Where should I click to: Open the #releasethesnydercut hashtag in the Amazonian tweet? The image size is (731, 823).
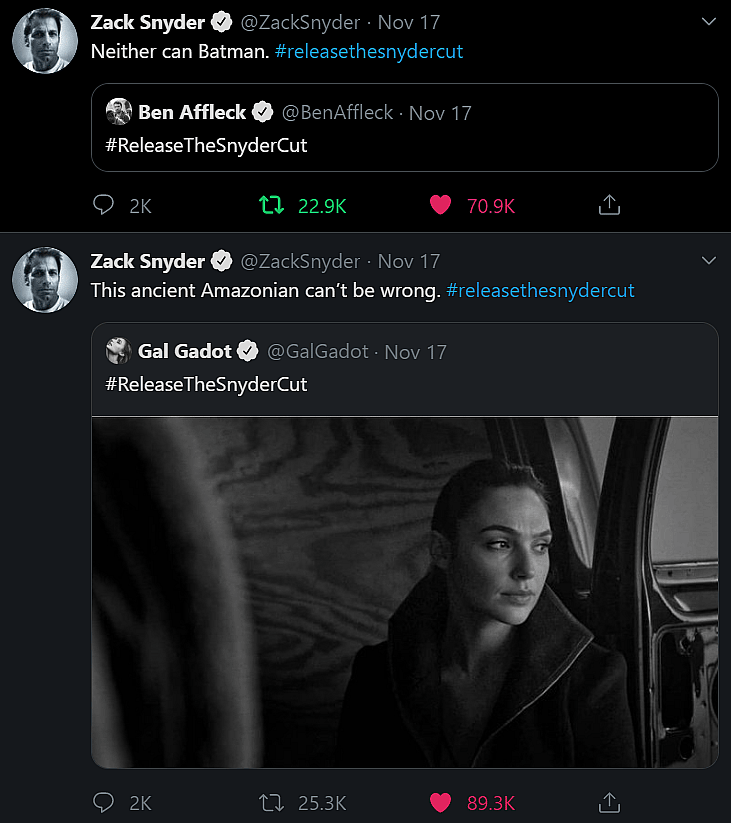click(x=540, y=291)
